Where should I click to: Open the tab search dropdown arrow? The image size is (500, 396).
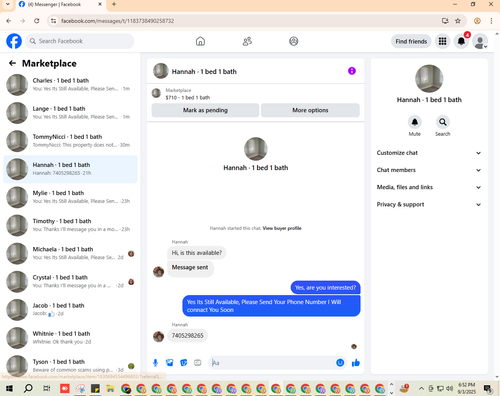click(8, 4)
